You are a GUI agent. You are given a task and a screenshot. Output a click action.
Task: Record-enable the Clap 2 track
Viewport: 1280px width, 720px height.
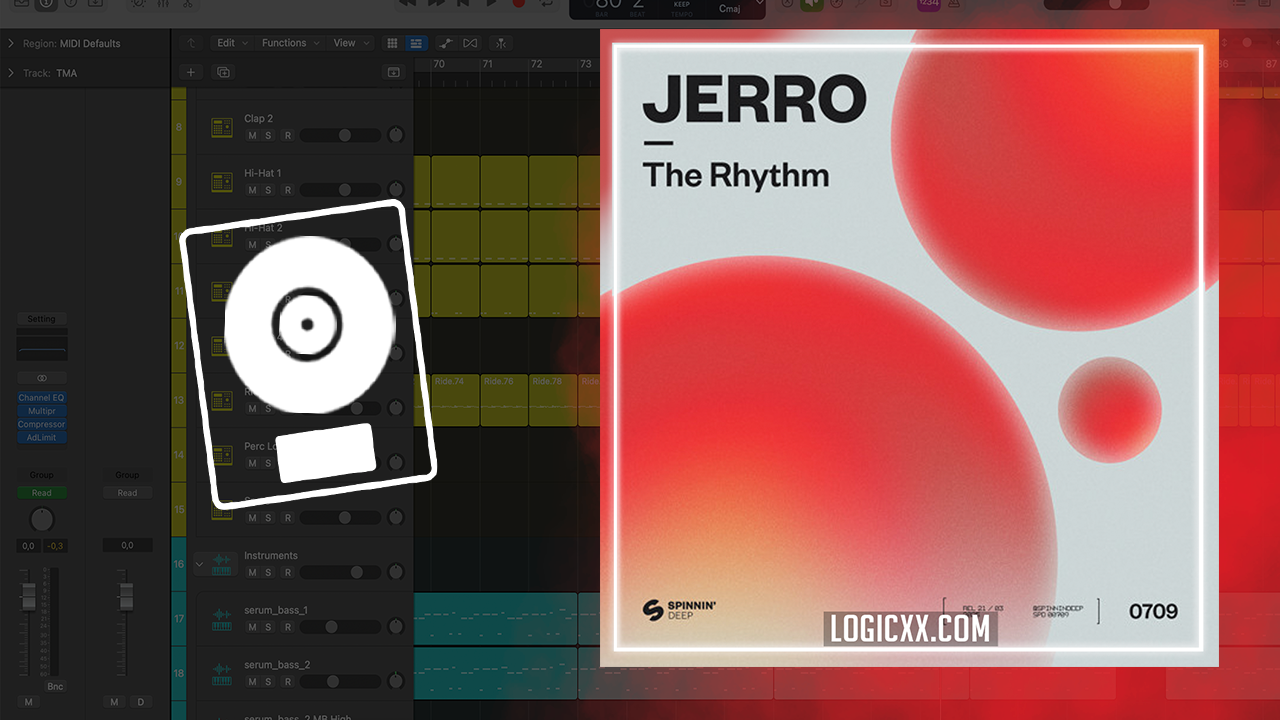click(x=288, y=135)
